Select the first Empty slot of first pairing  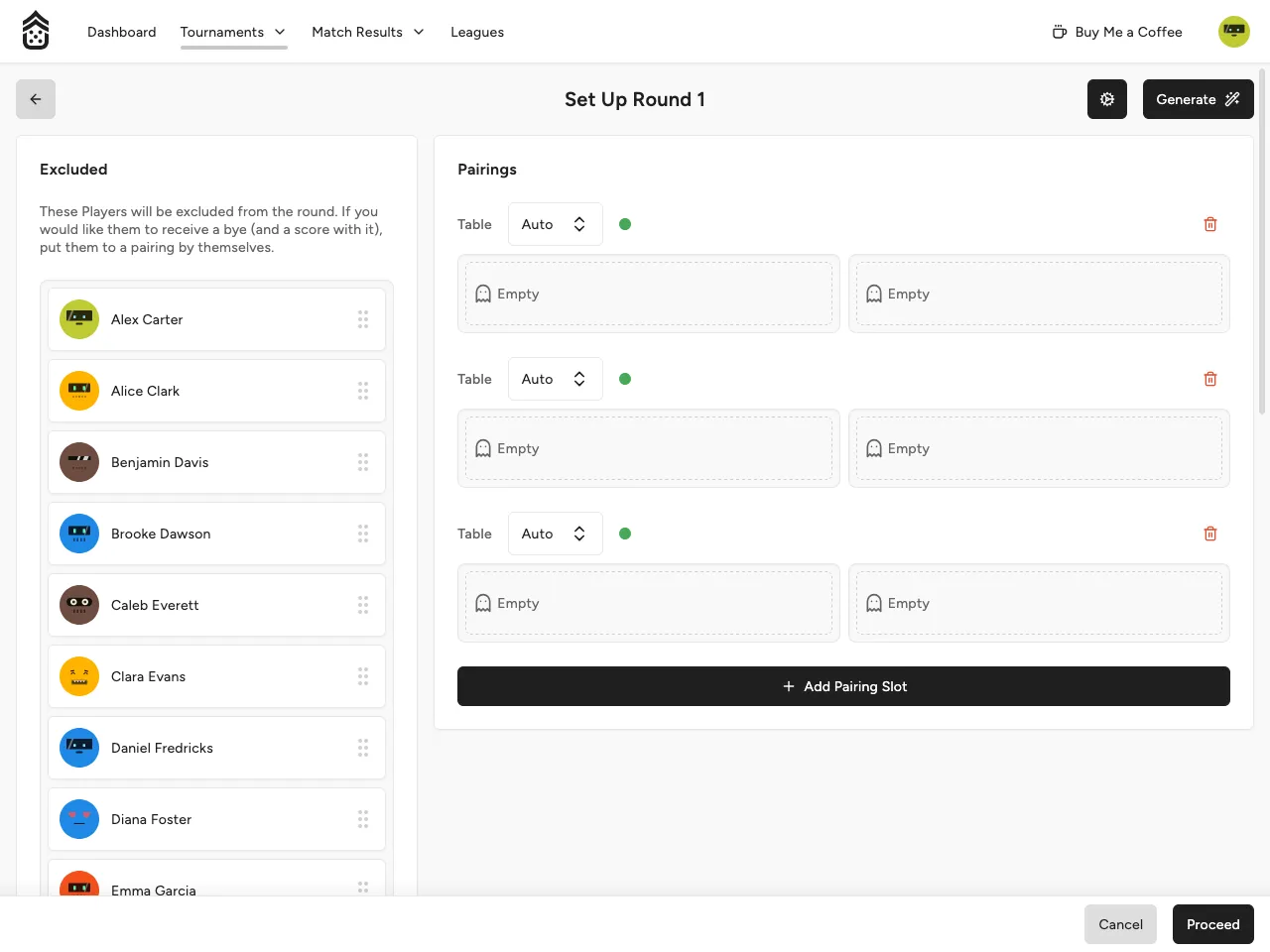(649, 294)
